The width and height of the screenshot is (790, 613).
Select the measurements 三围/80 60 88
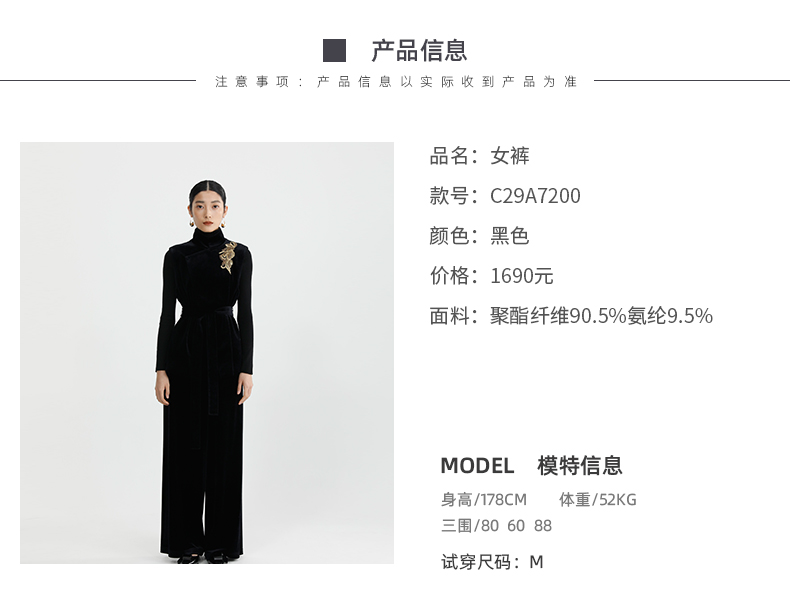pyautogui.click(x=496, y=526)
